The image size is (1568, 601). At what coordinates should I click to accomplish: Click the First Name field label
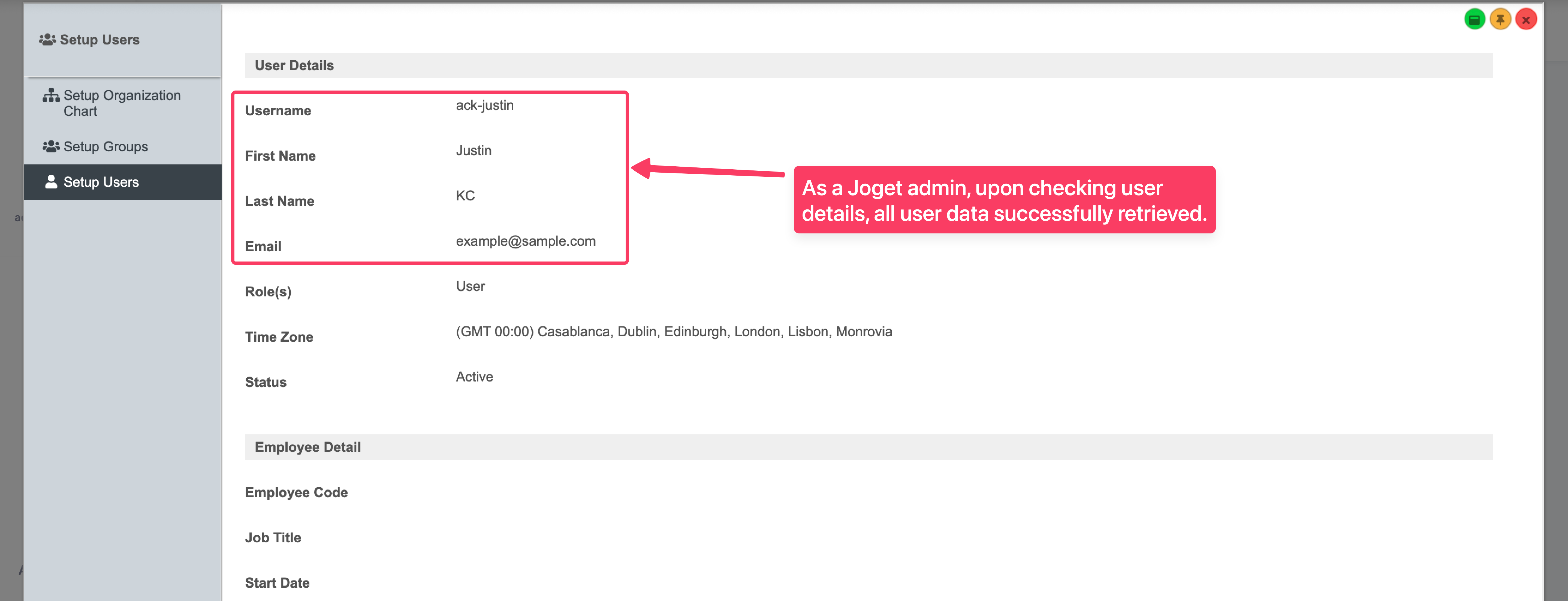coord(281,156)
